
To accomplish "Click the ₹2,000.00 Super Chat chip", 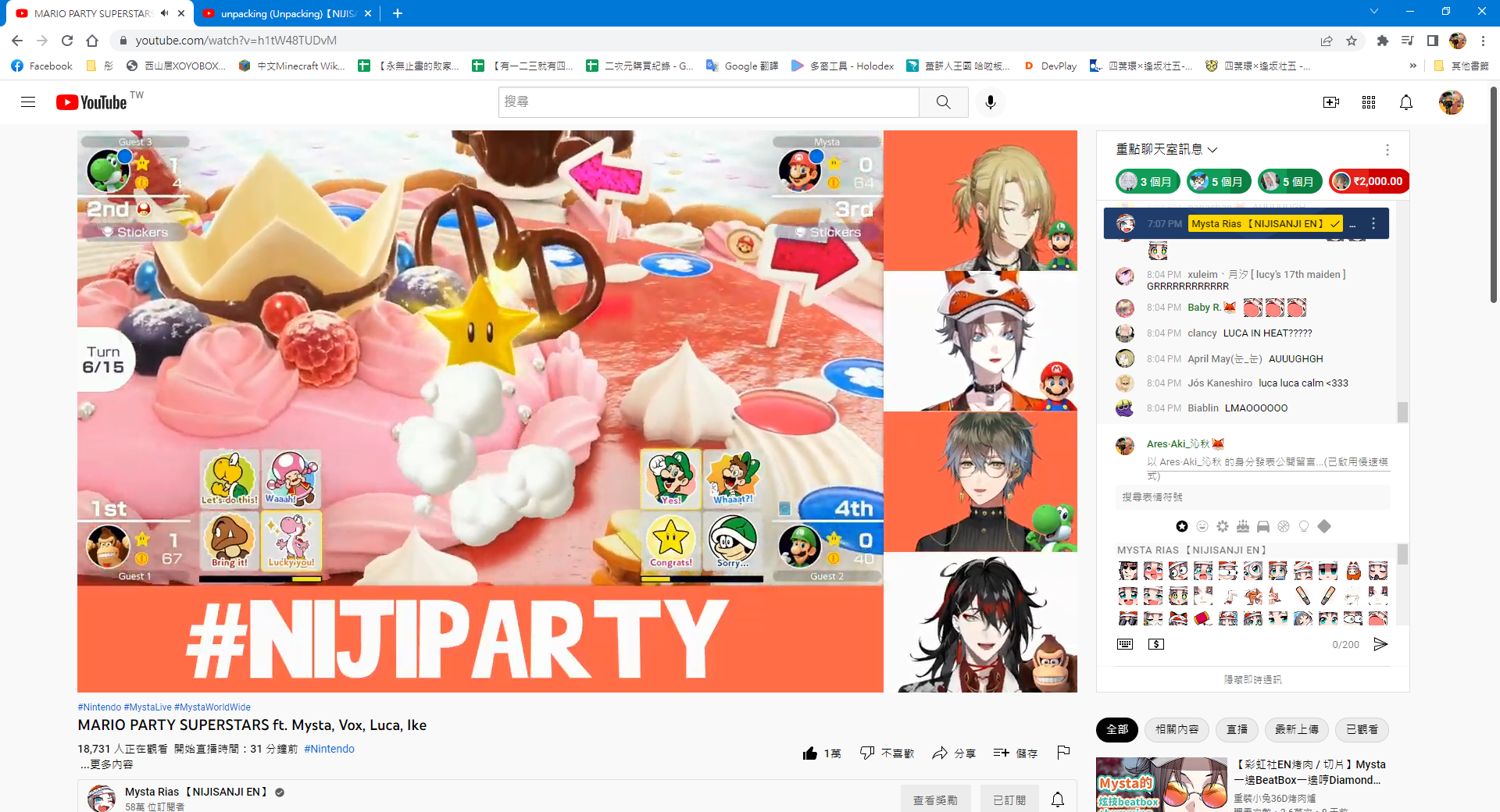I will [x=1369, y=181].
